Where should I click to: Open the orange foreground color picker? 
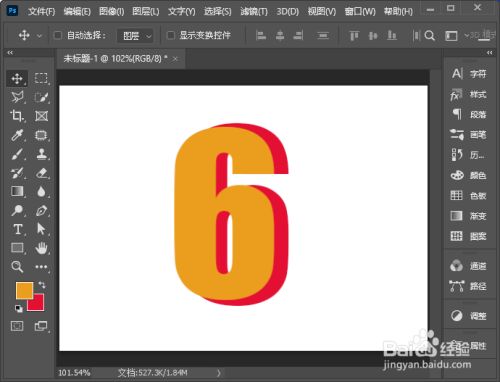point(24,290)
